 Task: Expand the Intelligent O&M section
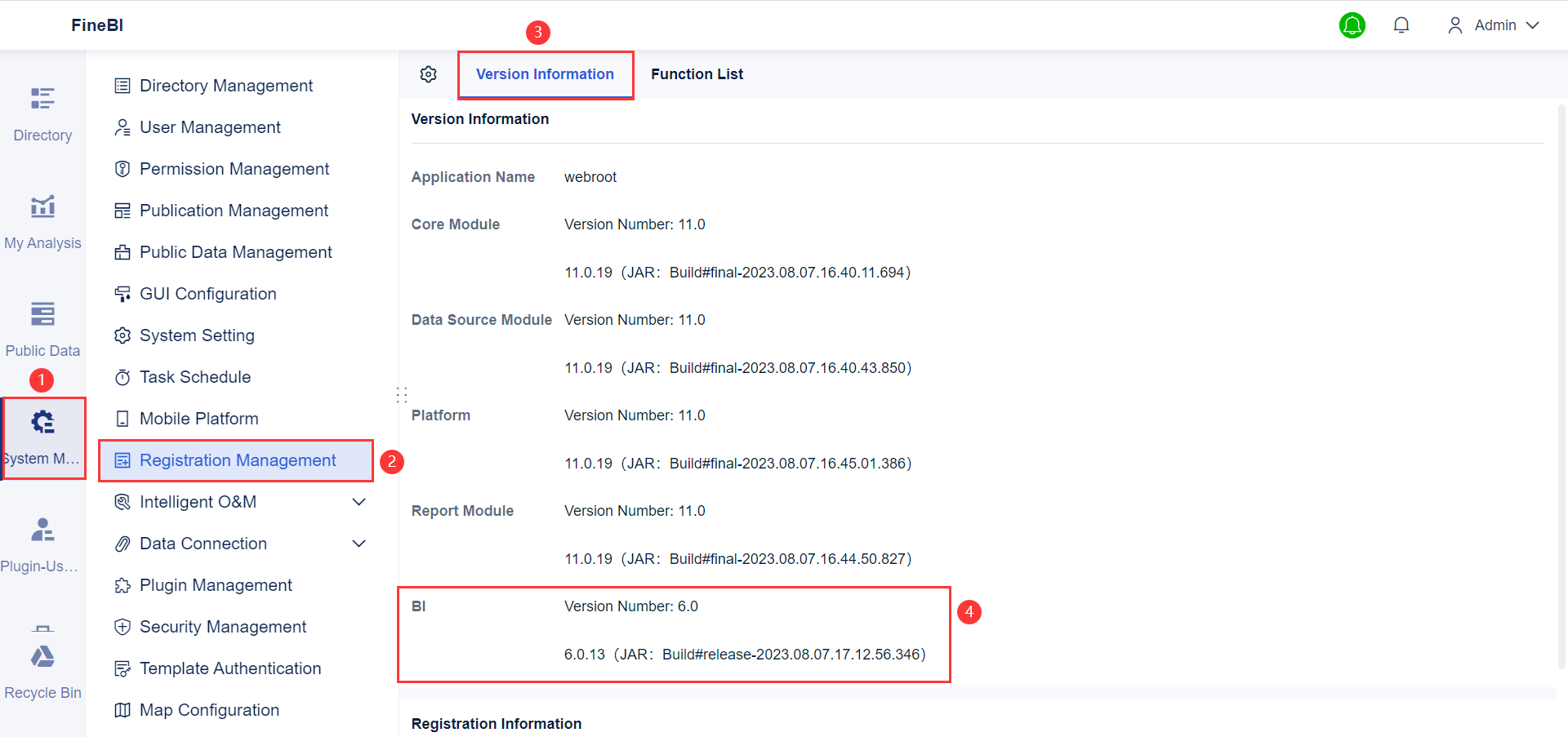pyautogui.click(x=359, y=501)
